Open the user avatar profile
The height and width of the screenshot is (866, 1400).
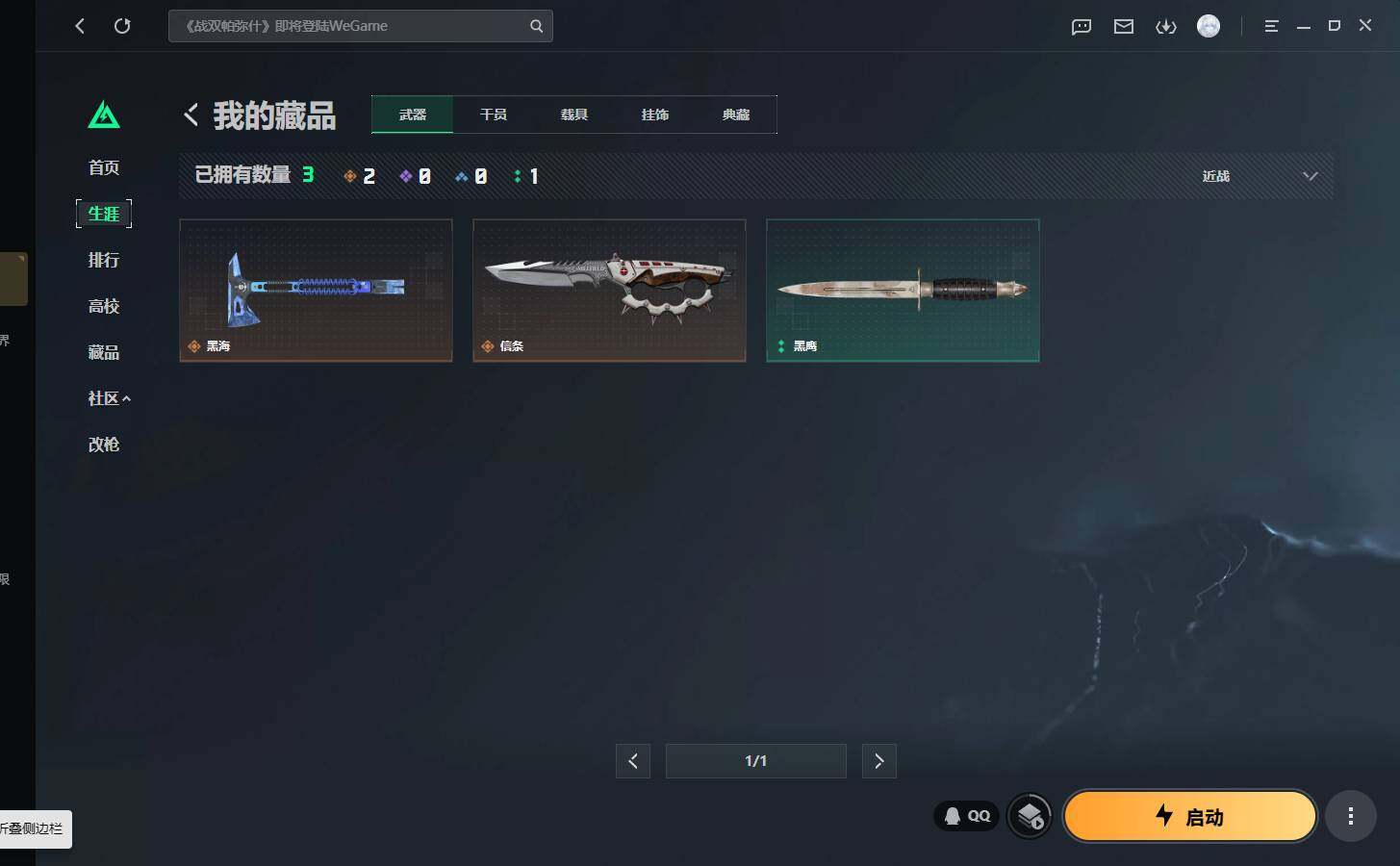tap(1209, 26)
